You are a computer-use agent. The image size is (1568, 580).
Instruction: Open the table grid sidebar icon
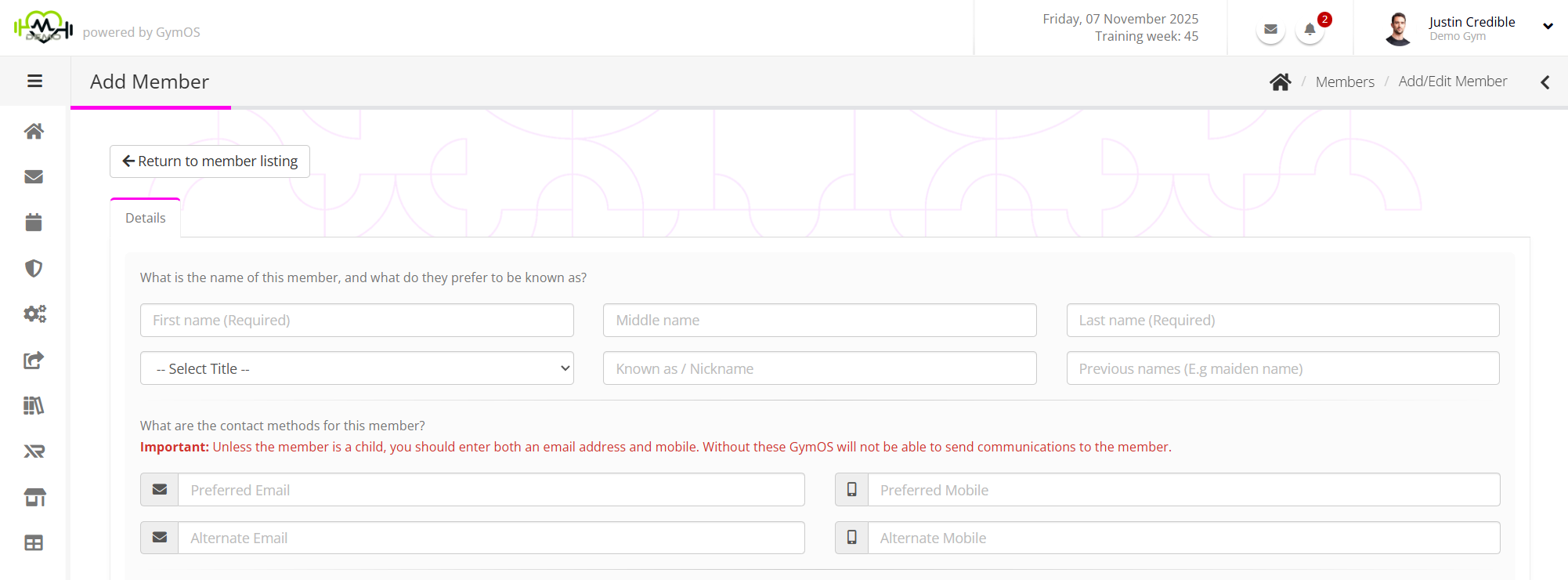coord(34,543)
